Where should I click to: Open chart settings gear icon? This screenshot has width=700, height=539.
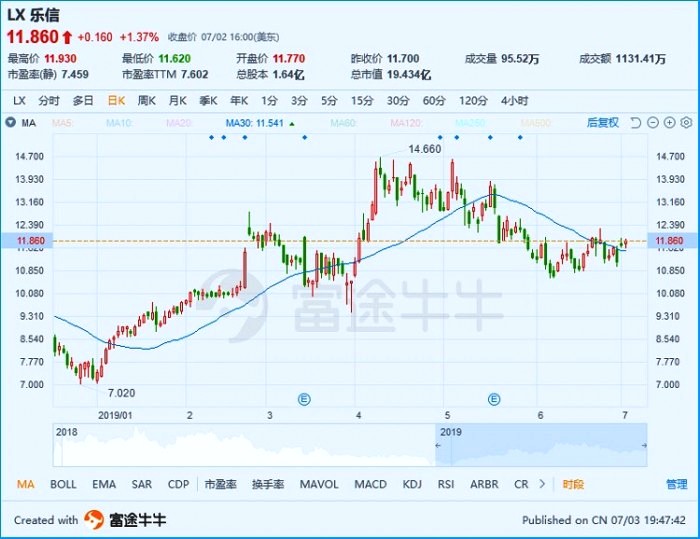(686, 123)
